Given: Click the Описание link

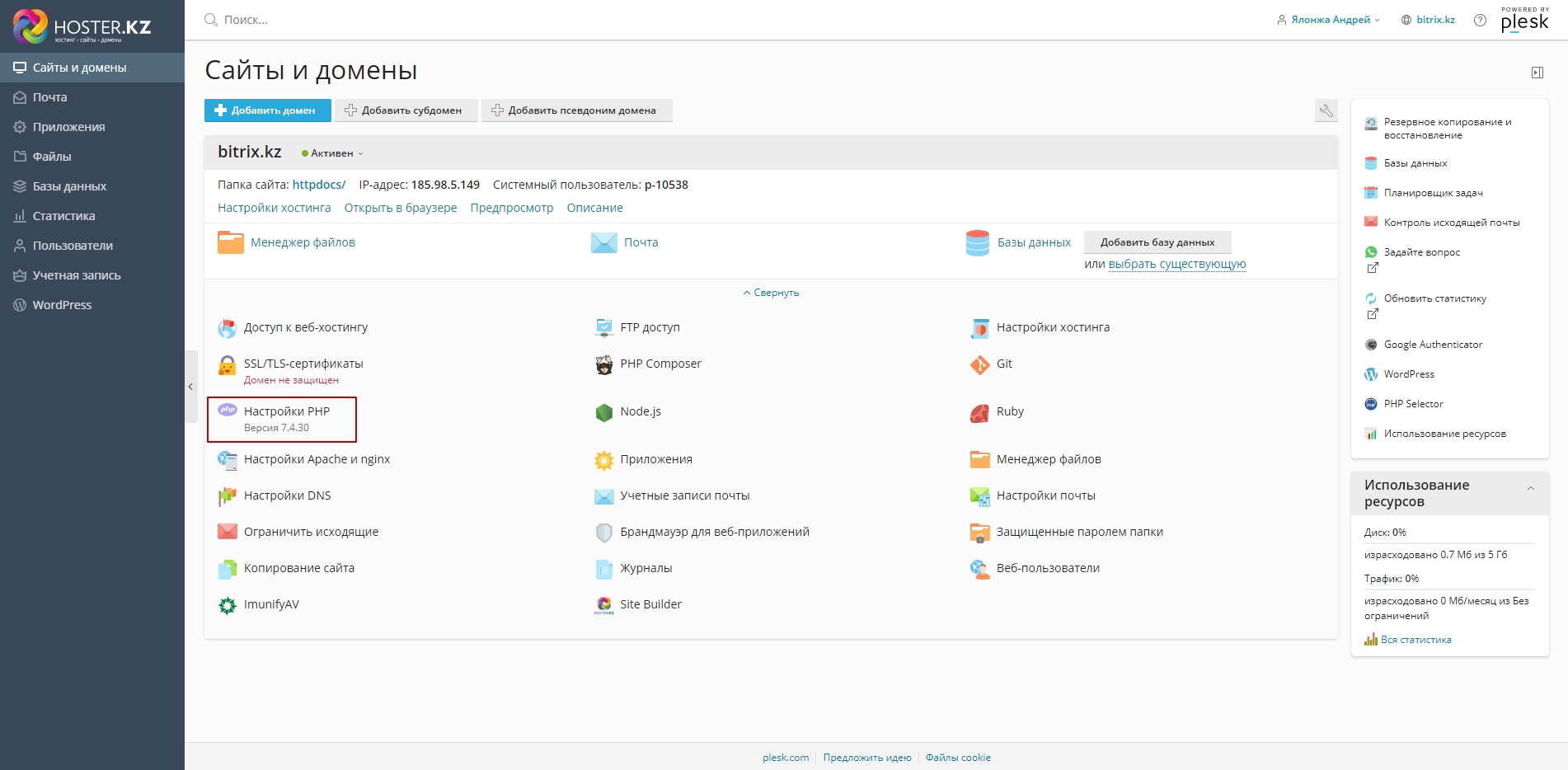Looking at the screenshot, I should click(595, 208).
